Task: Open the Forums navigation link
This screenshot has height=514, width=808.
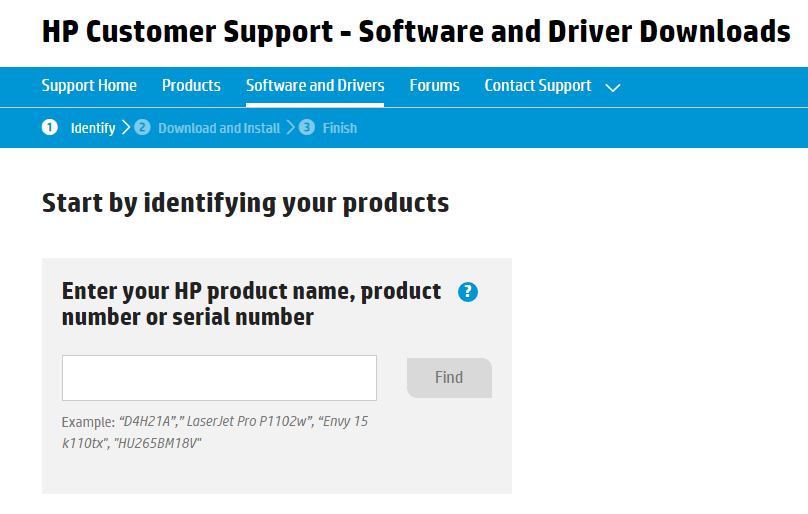Action: point(434,86)
